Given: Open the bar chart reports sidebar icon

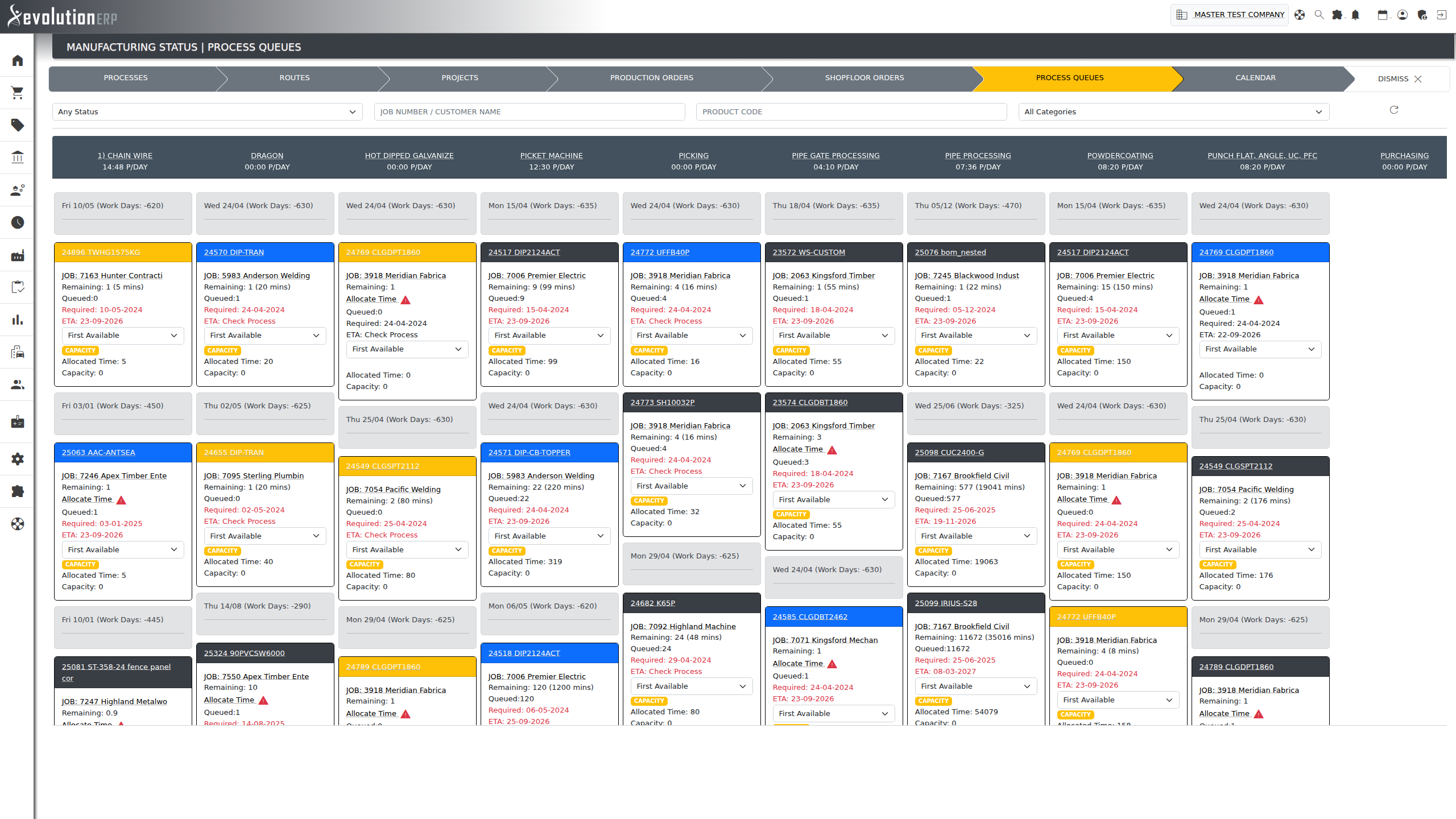Looking at the screenshot, I should pyautogui.click(x=18, y=320).
